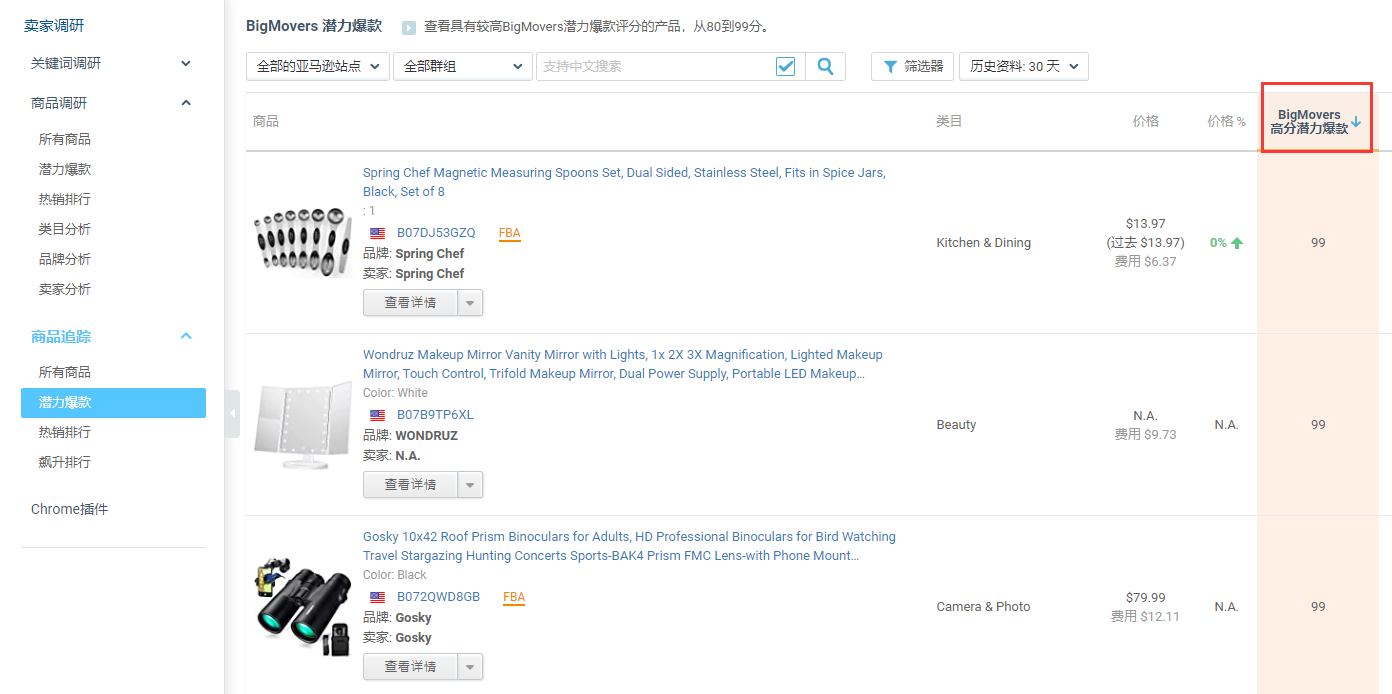The height and width of the screenshot is (694, 1392).
Task: Select 所有商品 under 商品调研
Action: coord(65,139)
